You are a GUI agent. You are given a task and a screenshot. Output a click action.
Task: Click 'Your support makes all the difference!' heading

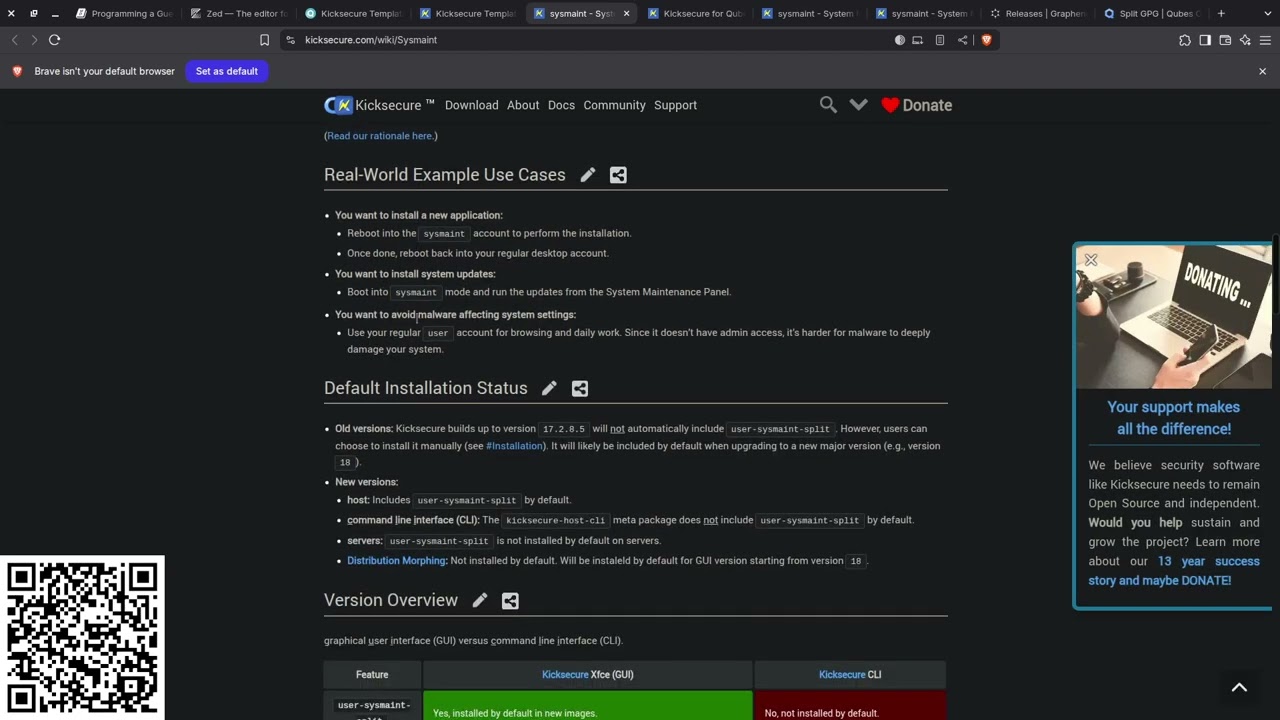[x=1174, y=418]
